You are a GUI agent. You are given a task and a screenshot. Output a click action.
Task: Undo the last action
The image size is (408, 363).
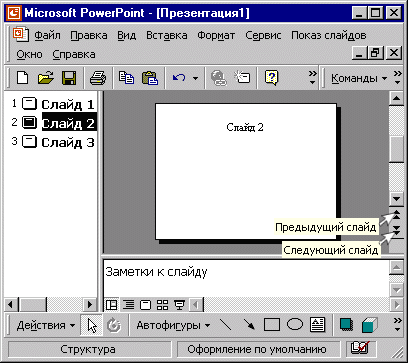coord(179,78)
